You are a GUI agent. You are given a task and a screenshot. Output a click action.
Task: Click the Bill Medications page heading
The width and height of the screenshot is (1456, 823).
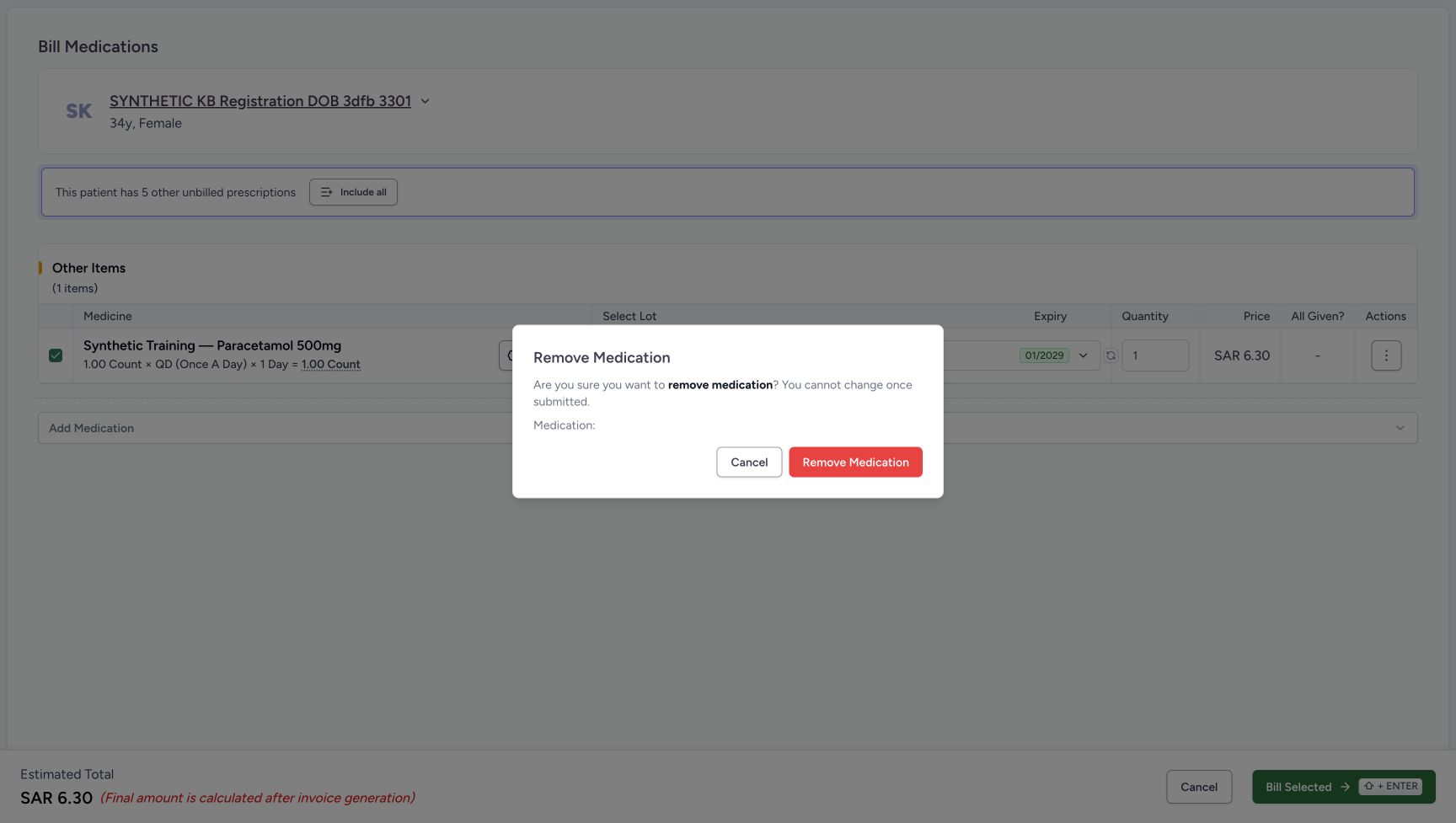pyautogui.click(x=98, y=46)
